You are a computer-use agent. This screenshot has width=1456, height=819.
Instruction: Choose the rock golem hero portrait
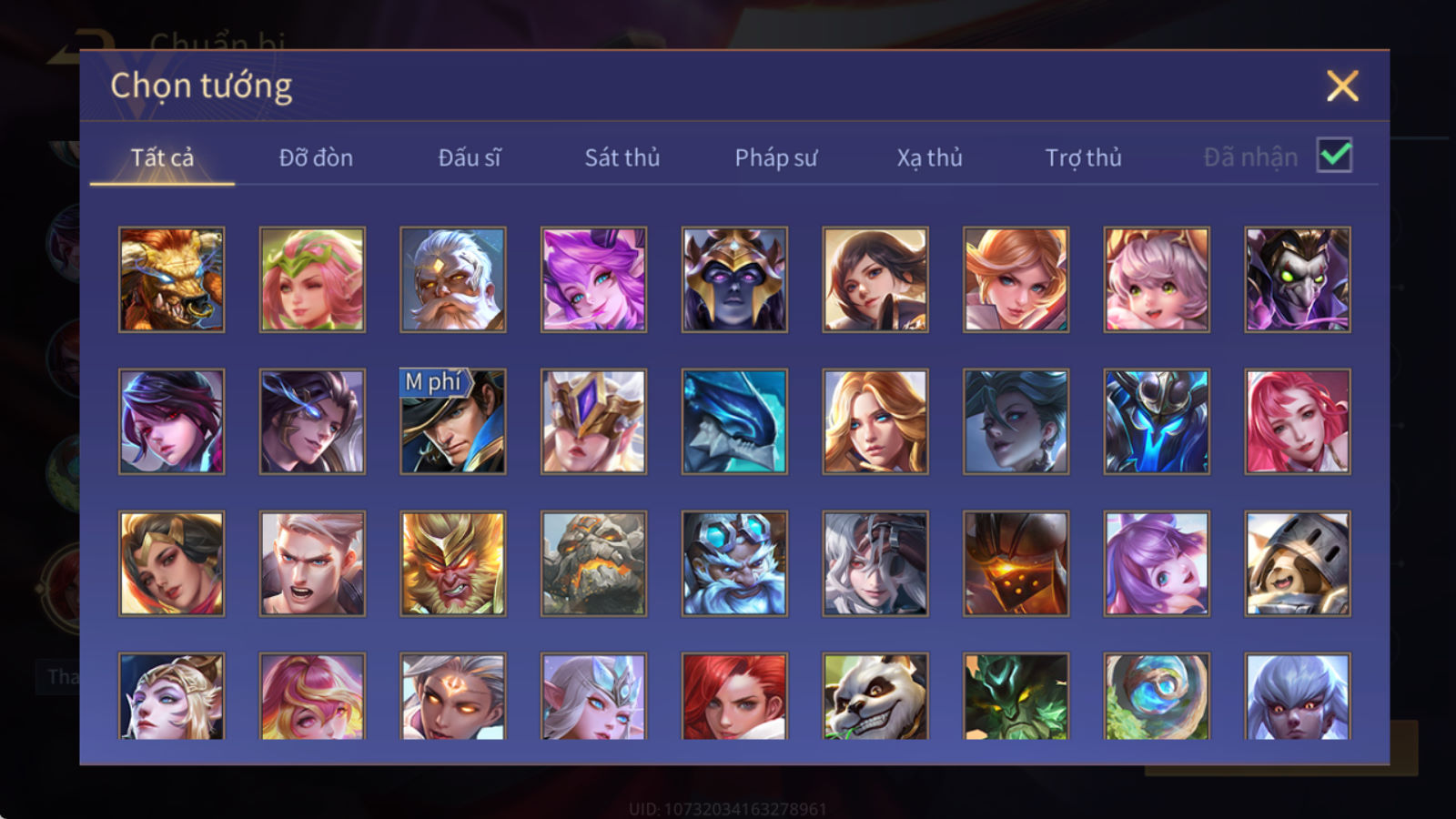point(593,563)
